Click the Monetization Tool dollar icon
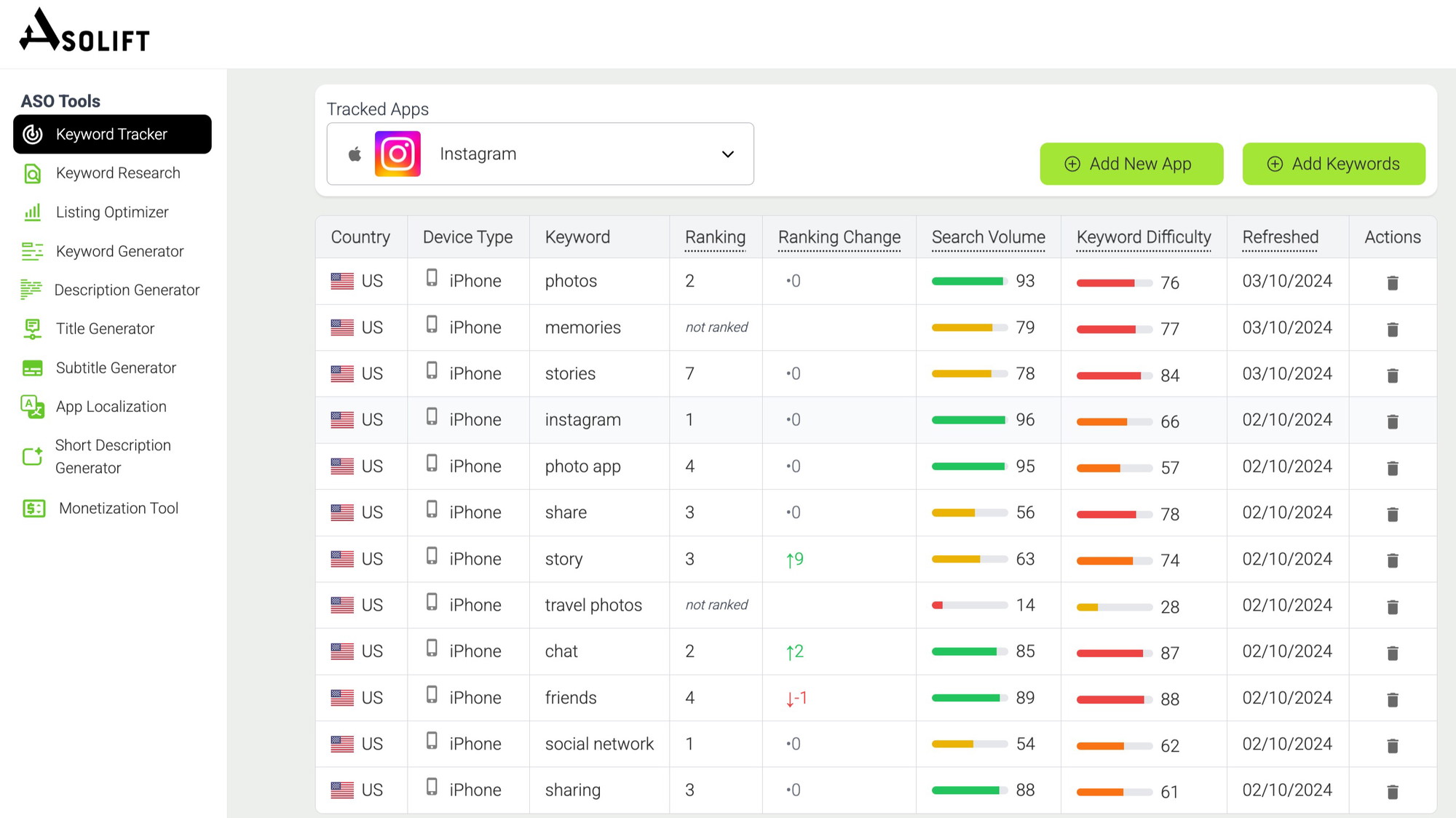 34,509
